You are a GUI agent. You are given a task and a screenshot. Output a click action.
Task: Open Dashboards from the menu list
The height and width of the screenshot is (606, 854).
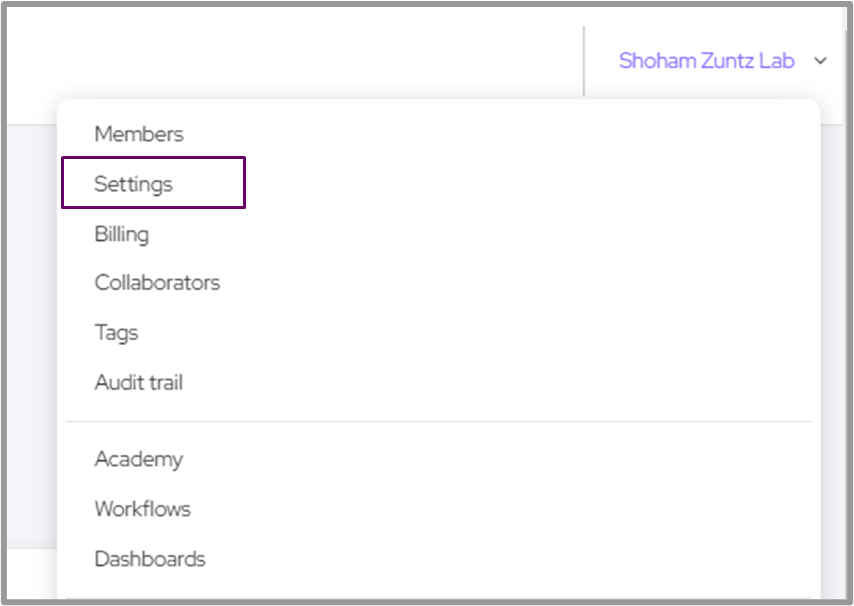pos(150,559)
